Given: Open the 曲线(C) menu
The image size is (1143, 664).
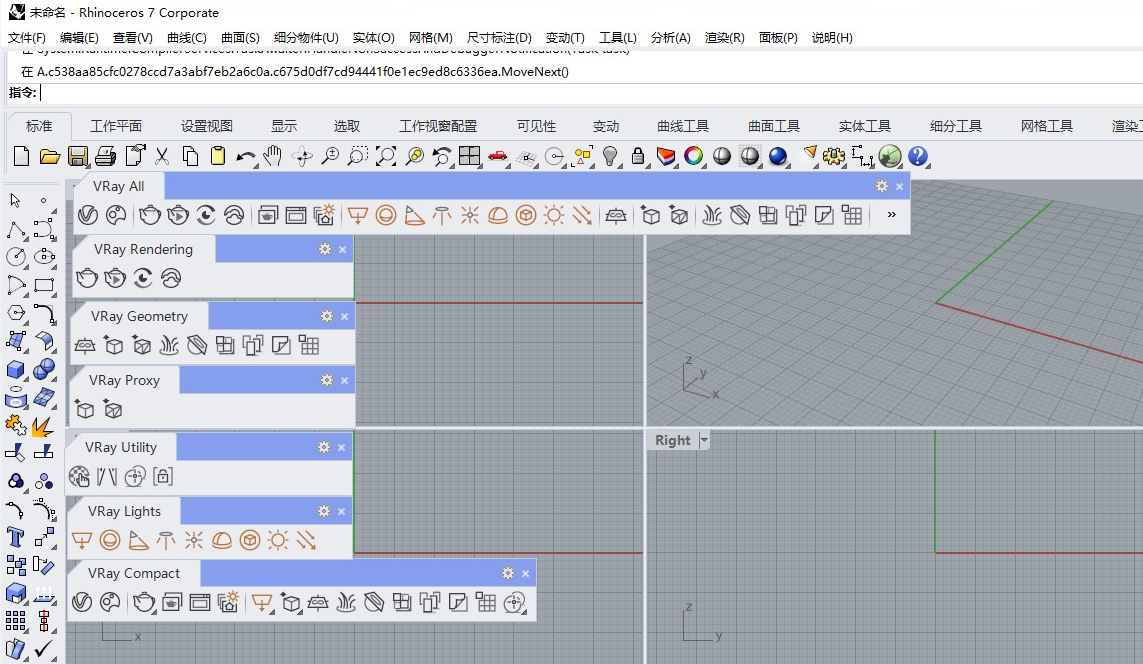Looking at the screenshot, I should [187, 37].
